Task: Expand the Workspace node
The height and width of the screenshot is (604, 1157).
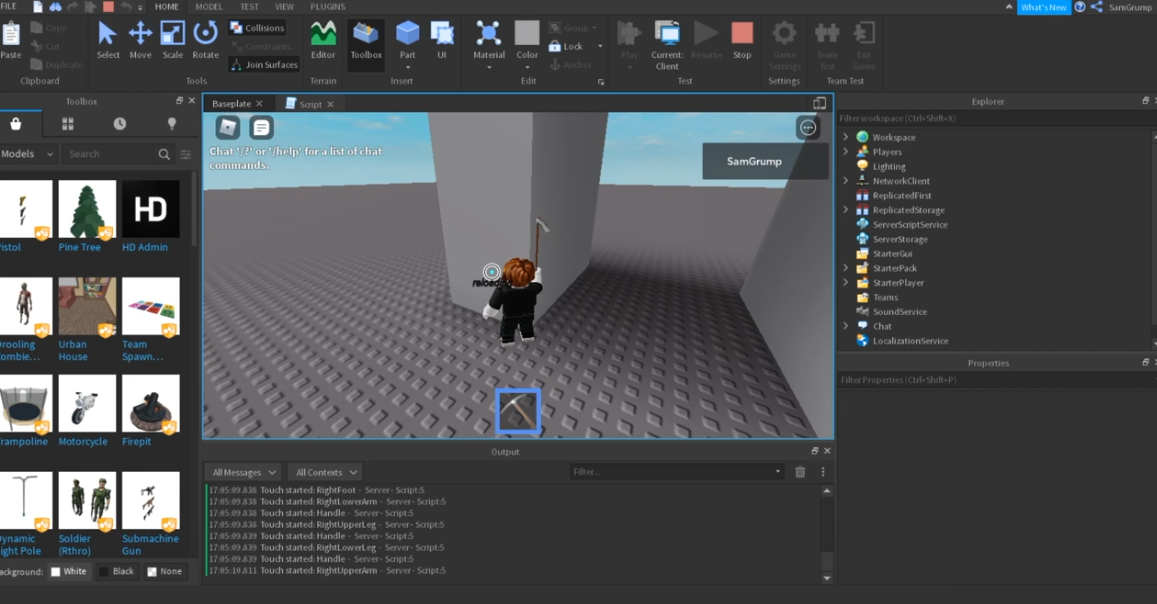Action: point(846,137)
